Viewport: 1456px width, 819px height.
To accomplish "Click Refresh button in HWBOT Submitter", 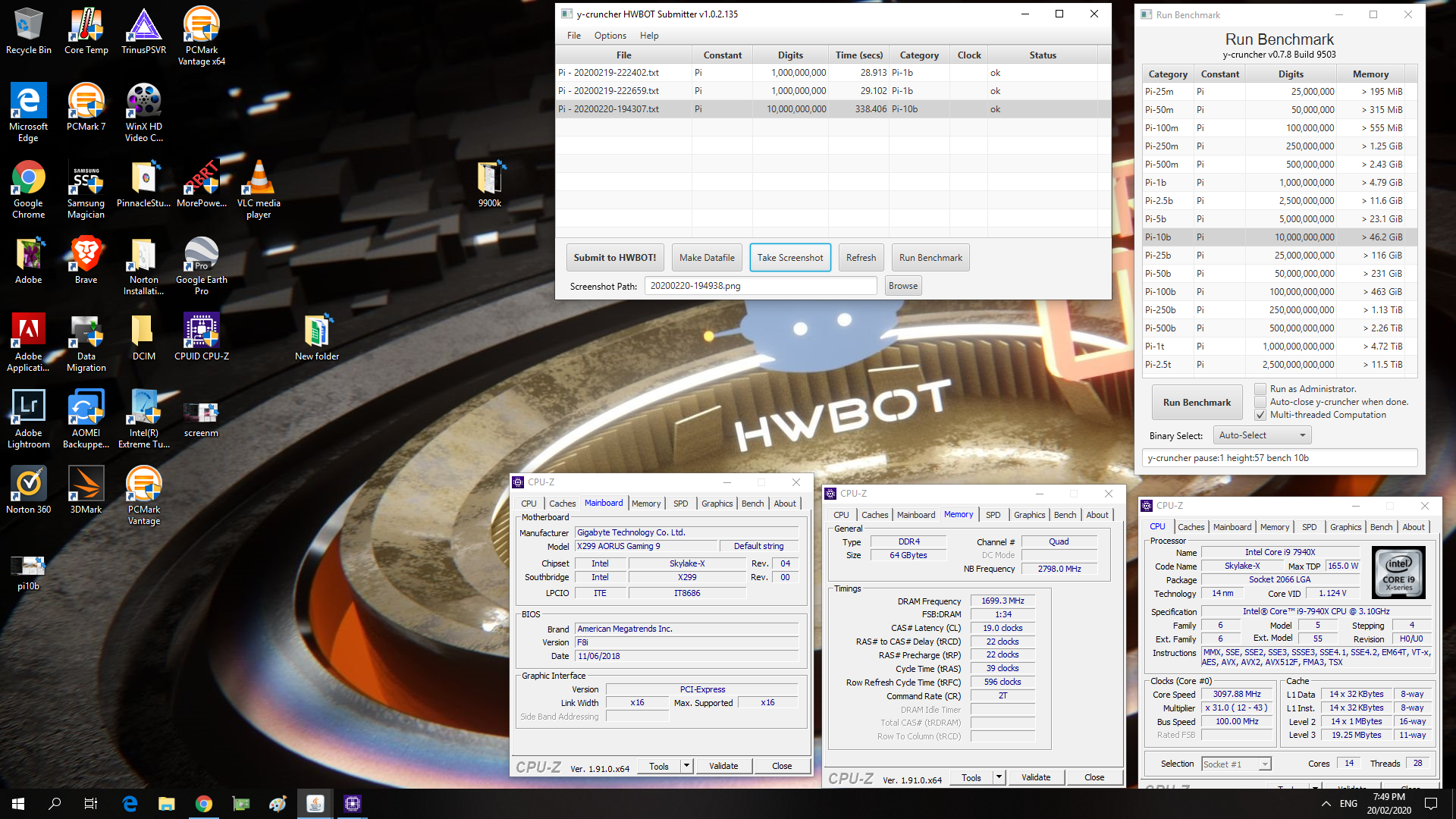I will click(861, 258).
